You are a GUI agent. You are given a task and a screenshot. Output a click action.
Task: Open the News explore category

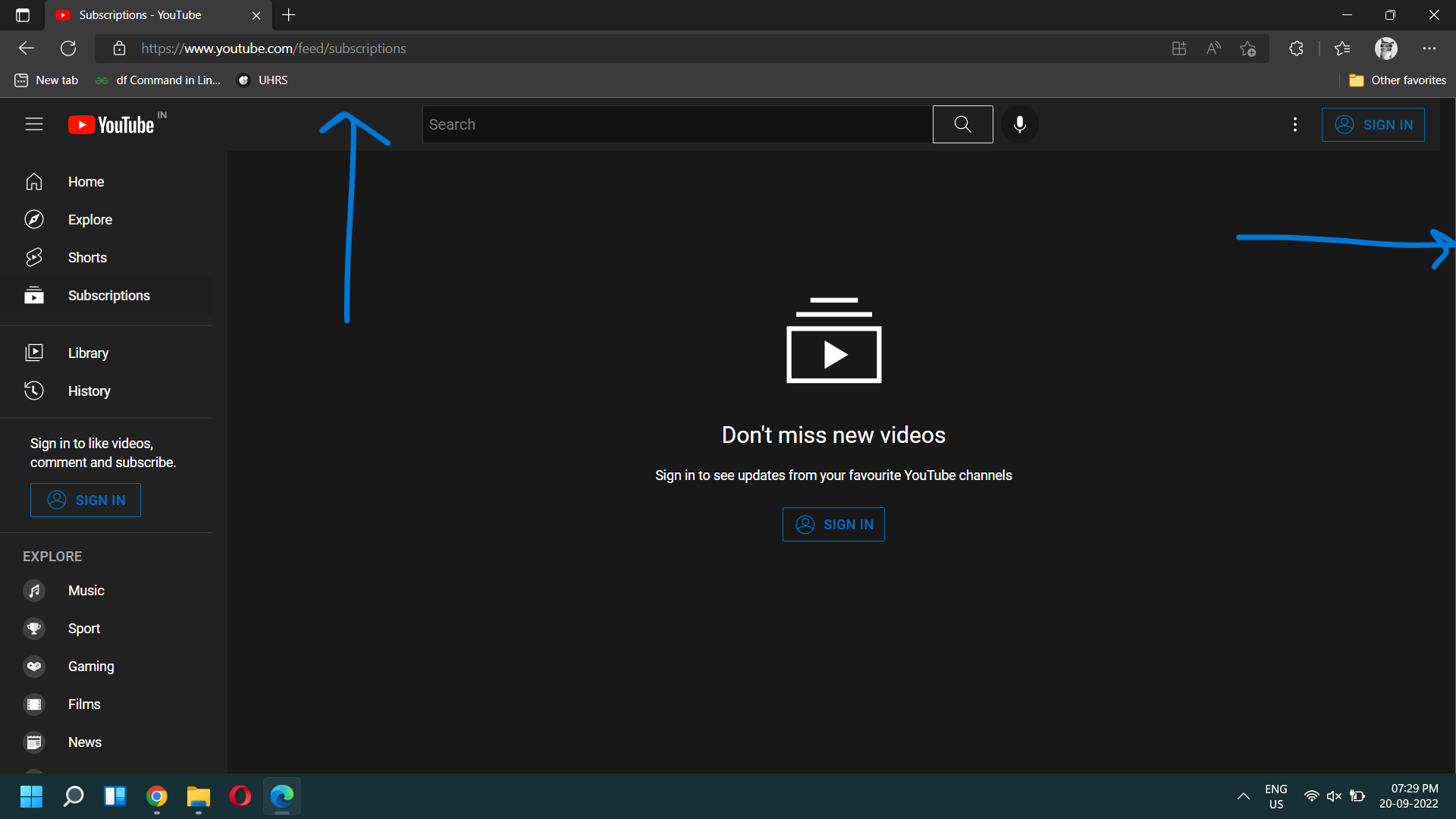click(84, 742)
